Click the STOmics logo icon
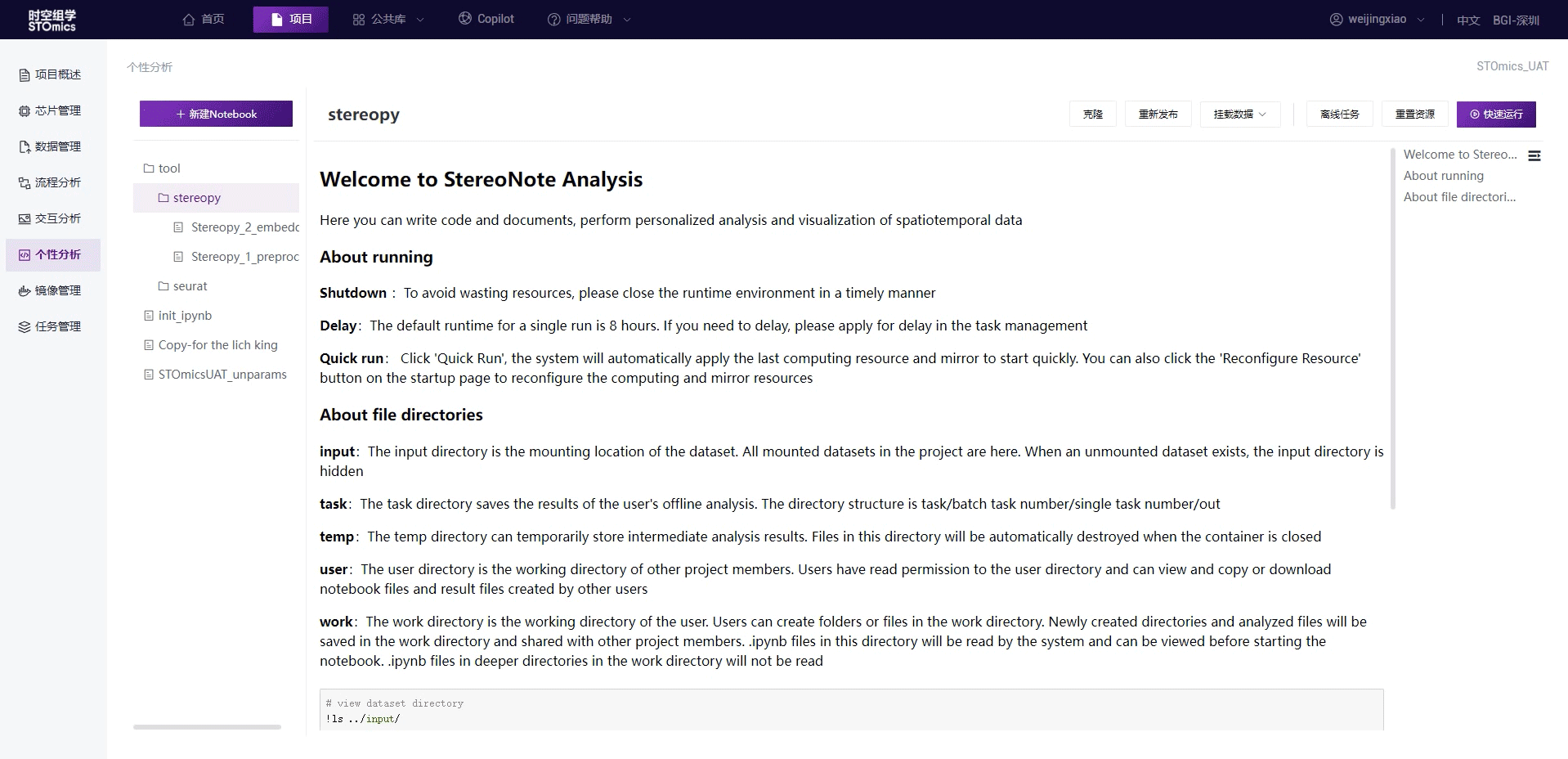 point(52,20)
